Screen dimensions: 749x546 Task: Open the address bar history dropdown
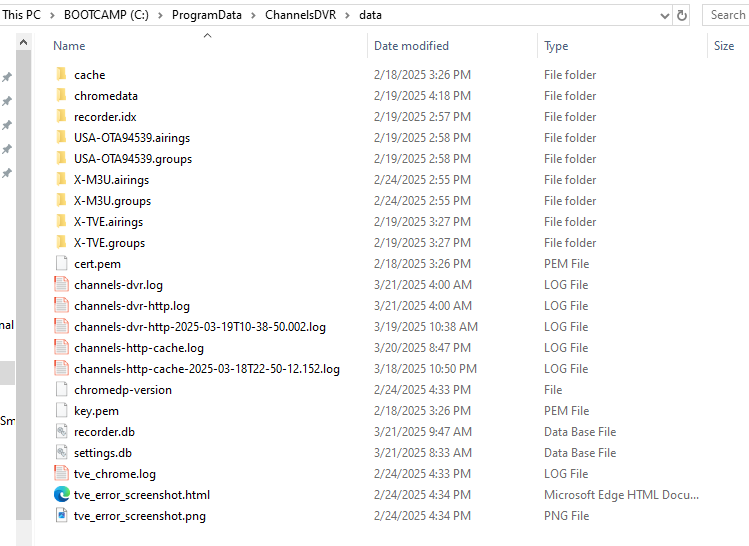pos(665,15)
